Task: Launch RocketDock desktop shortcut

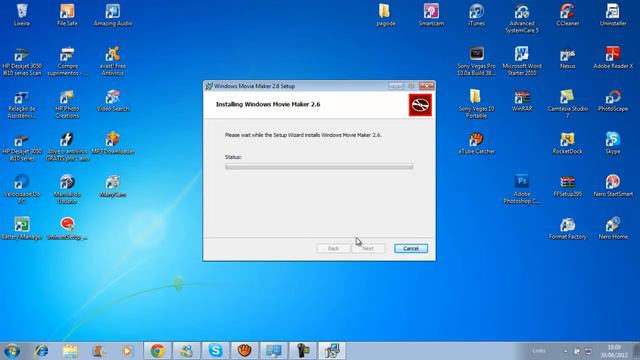Action: click(567, 143)
